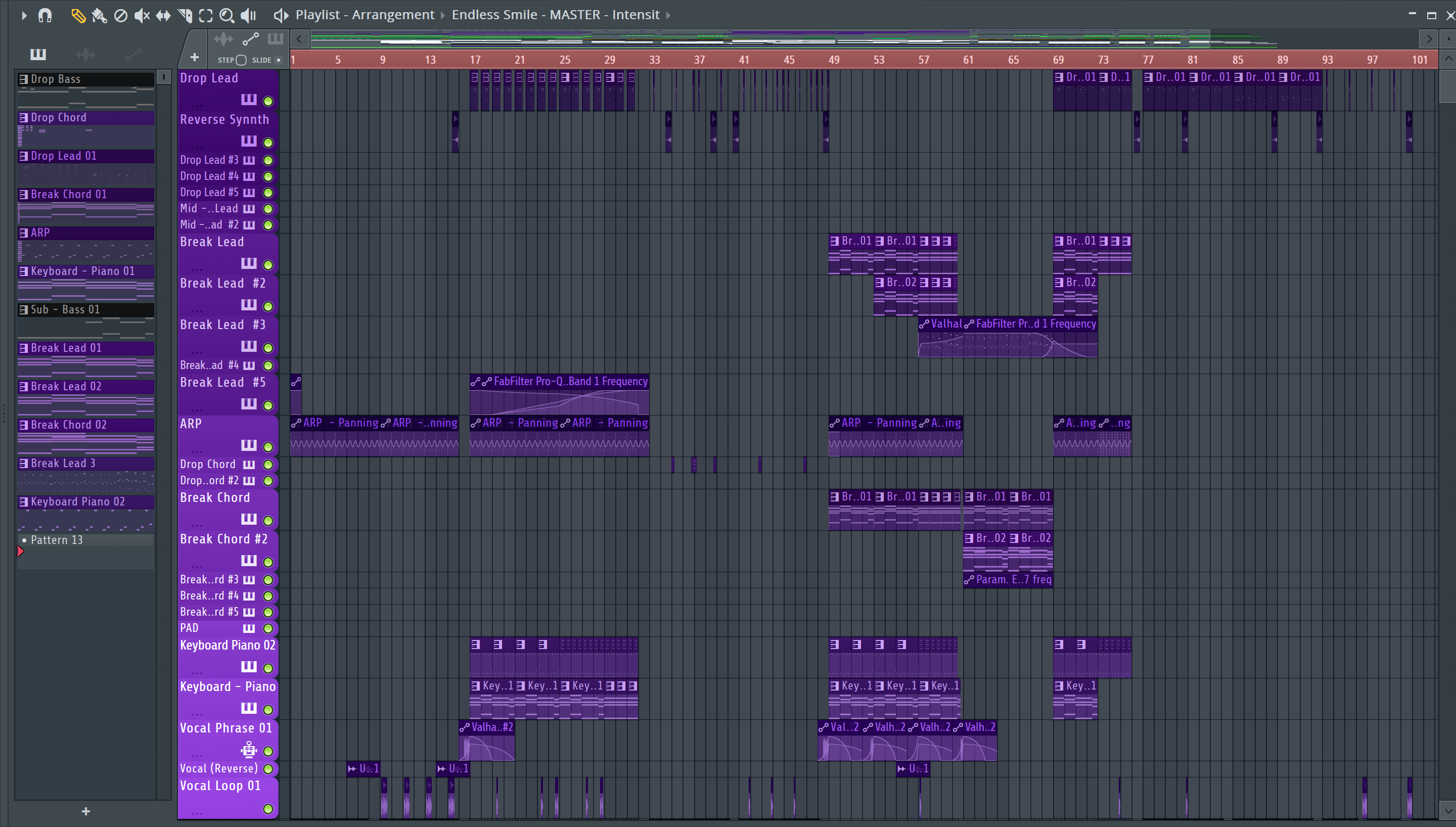This screenshot has width=1456, height=827.
Task: Select the Slip tool
Action: click(163, 15)
